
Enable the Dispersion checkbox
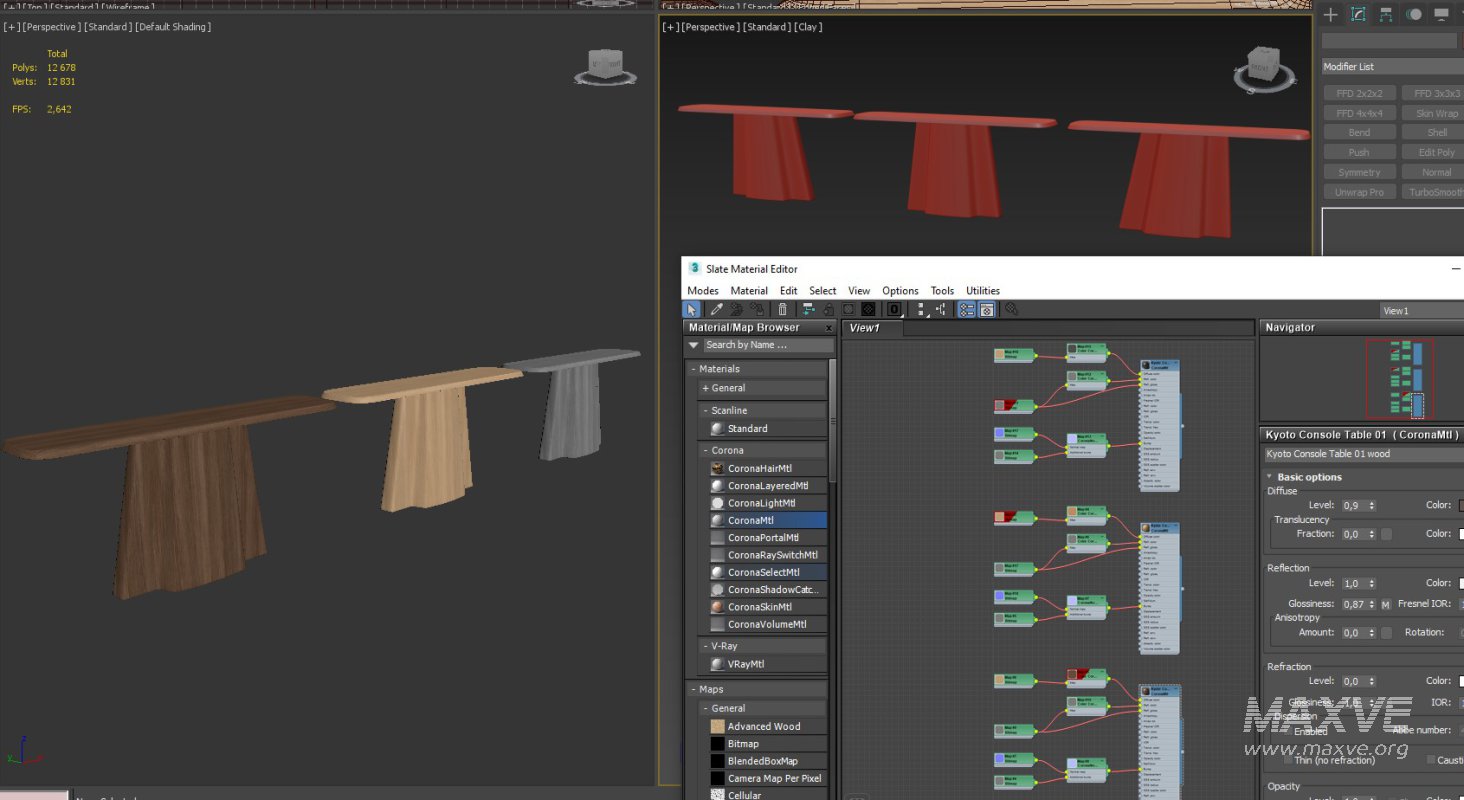coord(1288,731)
